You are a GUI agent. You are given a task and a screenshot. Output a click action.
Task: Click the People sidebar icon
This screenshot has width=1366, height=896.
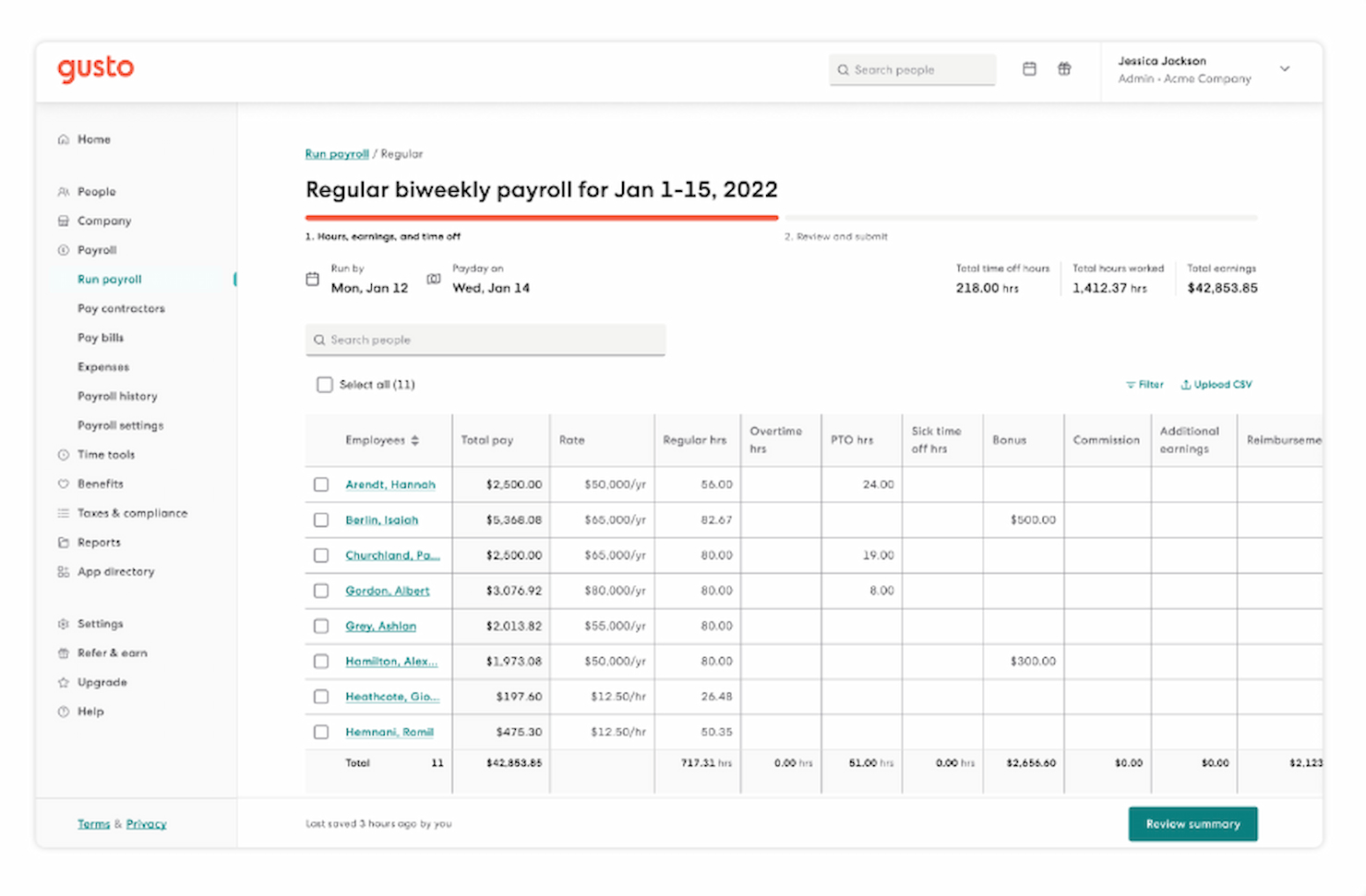pos(64,192)
